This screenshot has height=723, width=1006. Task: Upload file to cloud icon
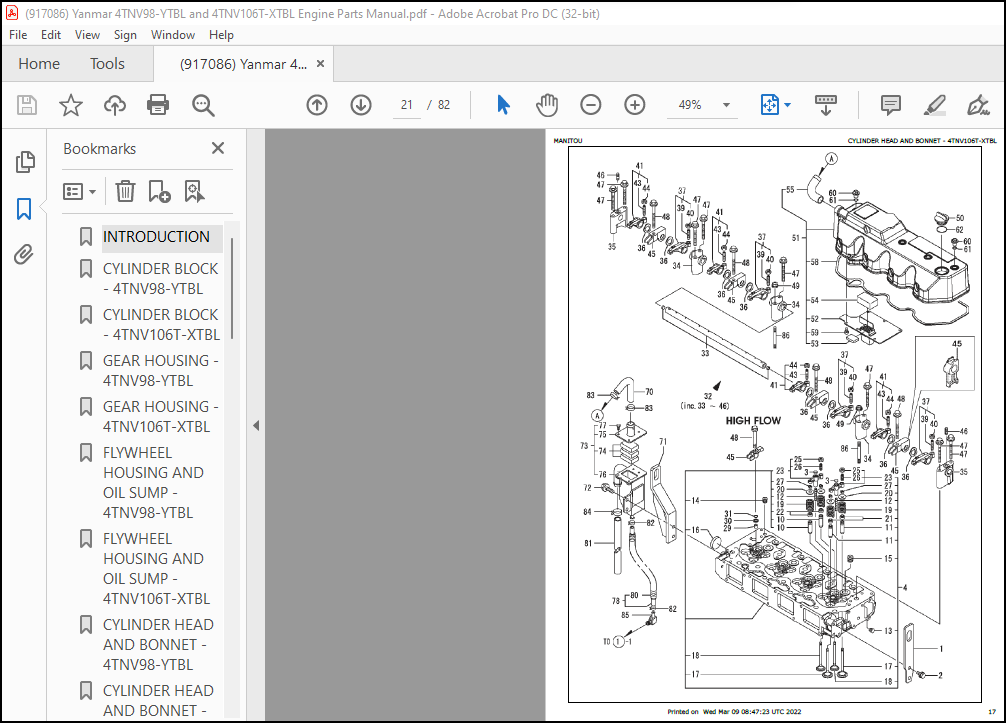point(115,105)
